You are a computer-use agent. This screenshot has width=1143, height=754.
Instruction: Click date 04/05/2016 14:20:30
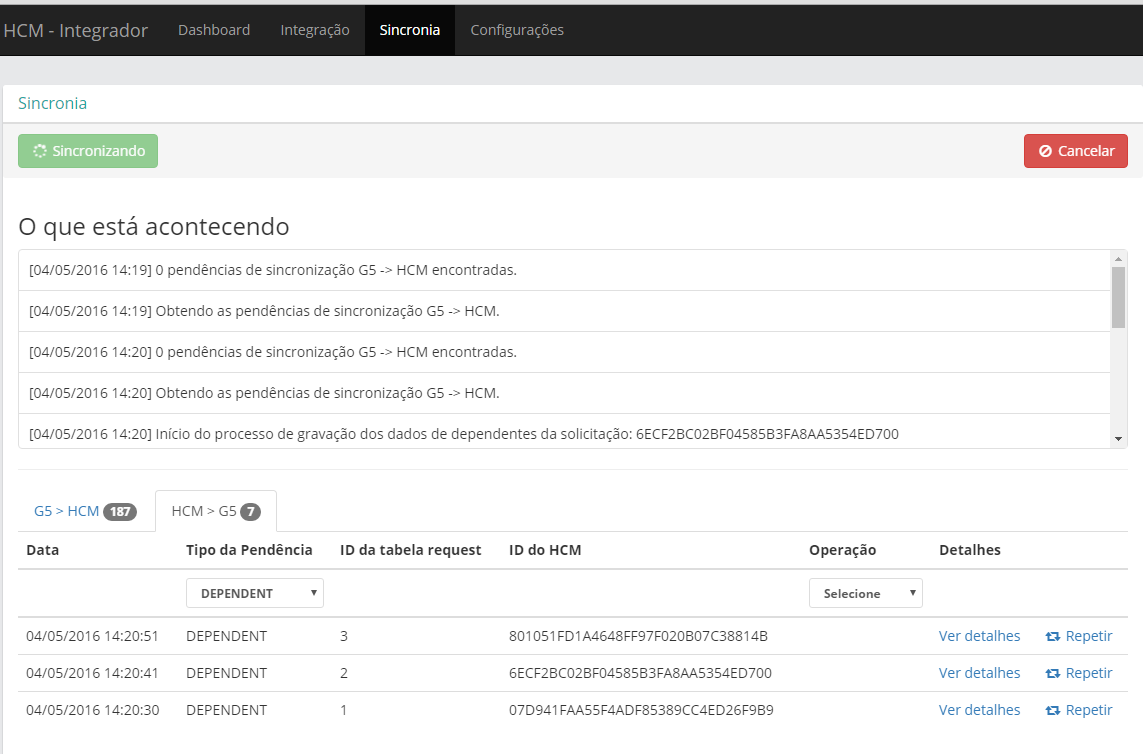point(93,710)
